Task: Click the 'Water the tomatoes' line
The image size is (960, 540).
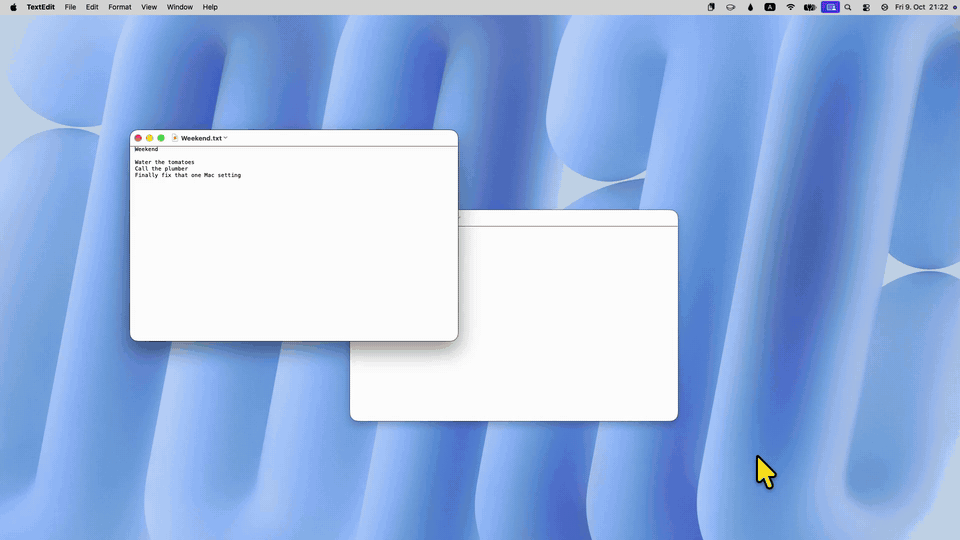Action: click(x=164, y=162)
